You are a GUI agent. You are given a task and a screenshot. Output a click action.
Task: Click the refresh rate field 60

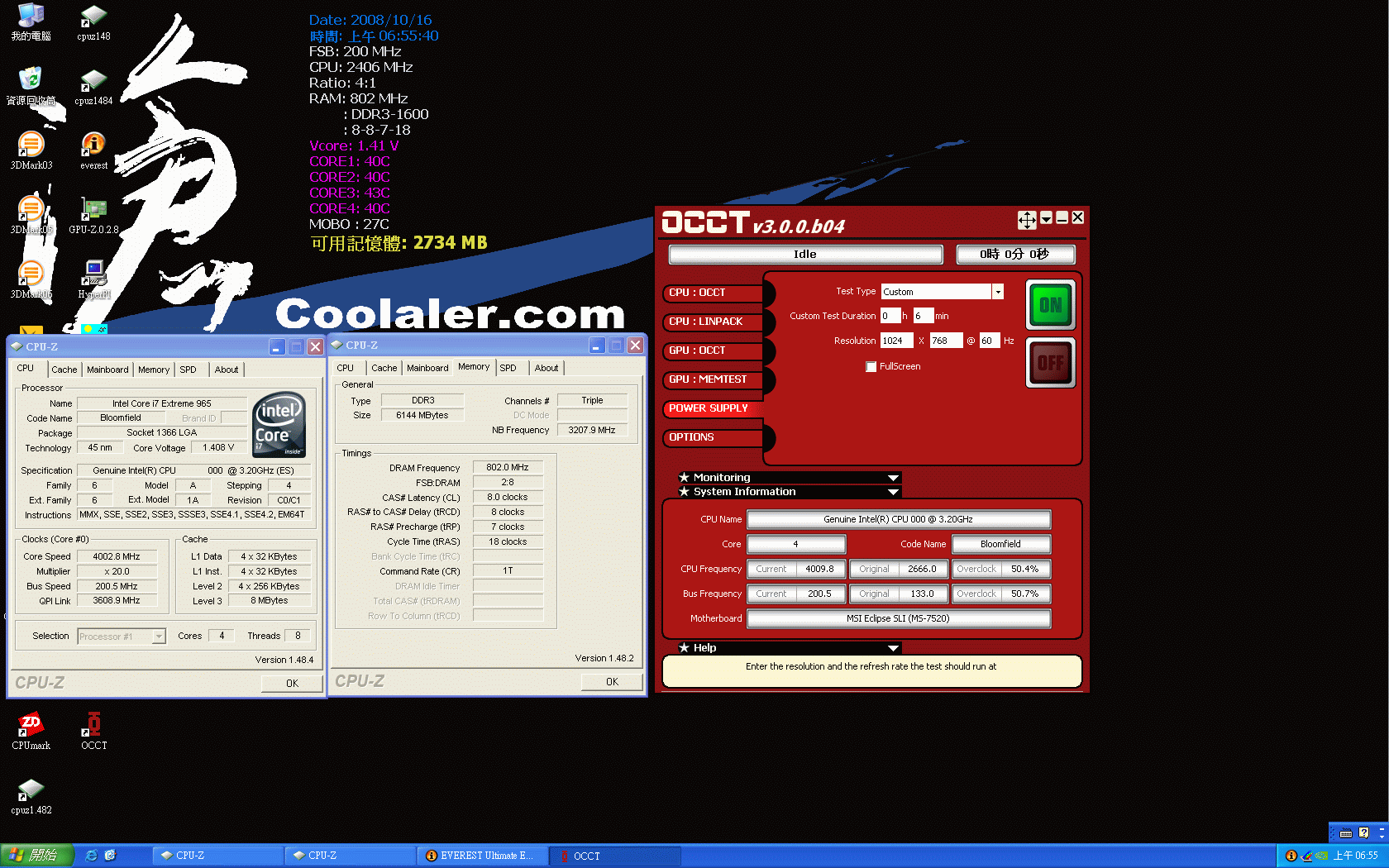990,341
